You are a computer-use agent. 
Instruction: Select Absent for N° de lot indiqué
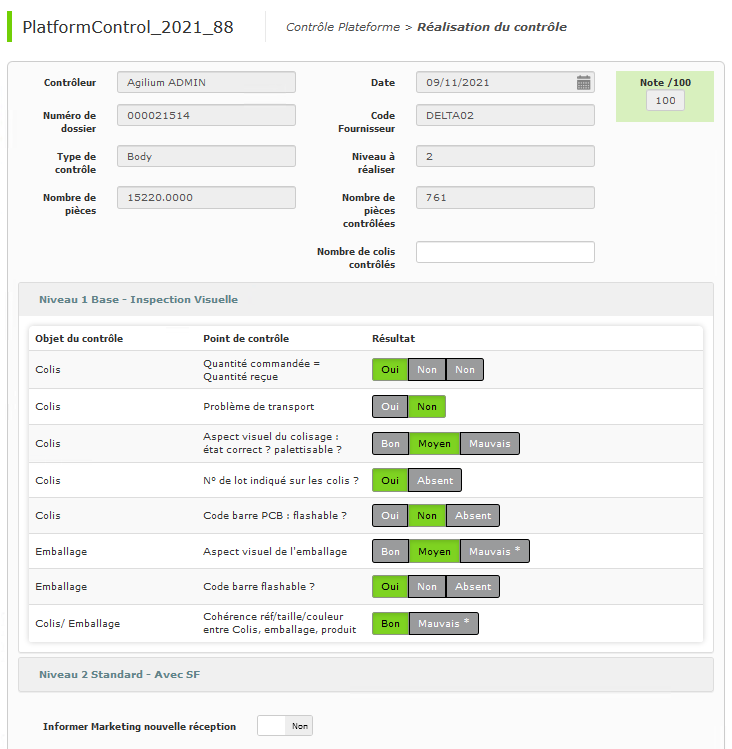tap(435, 480)
